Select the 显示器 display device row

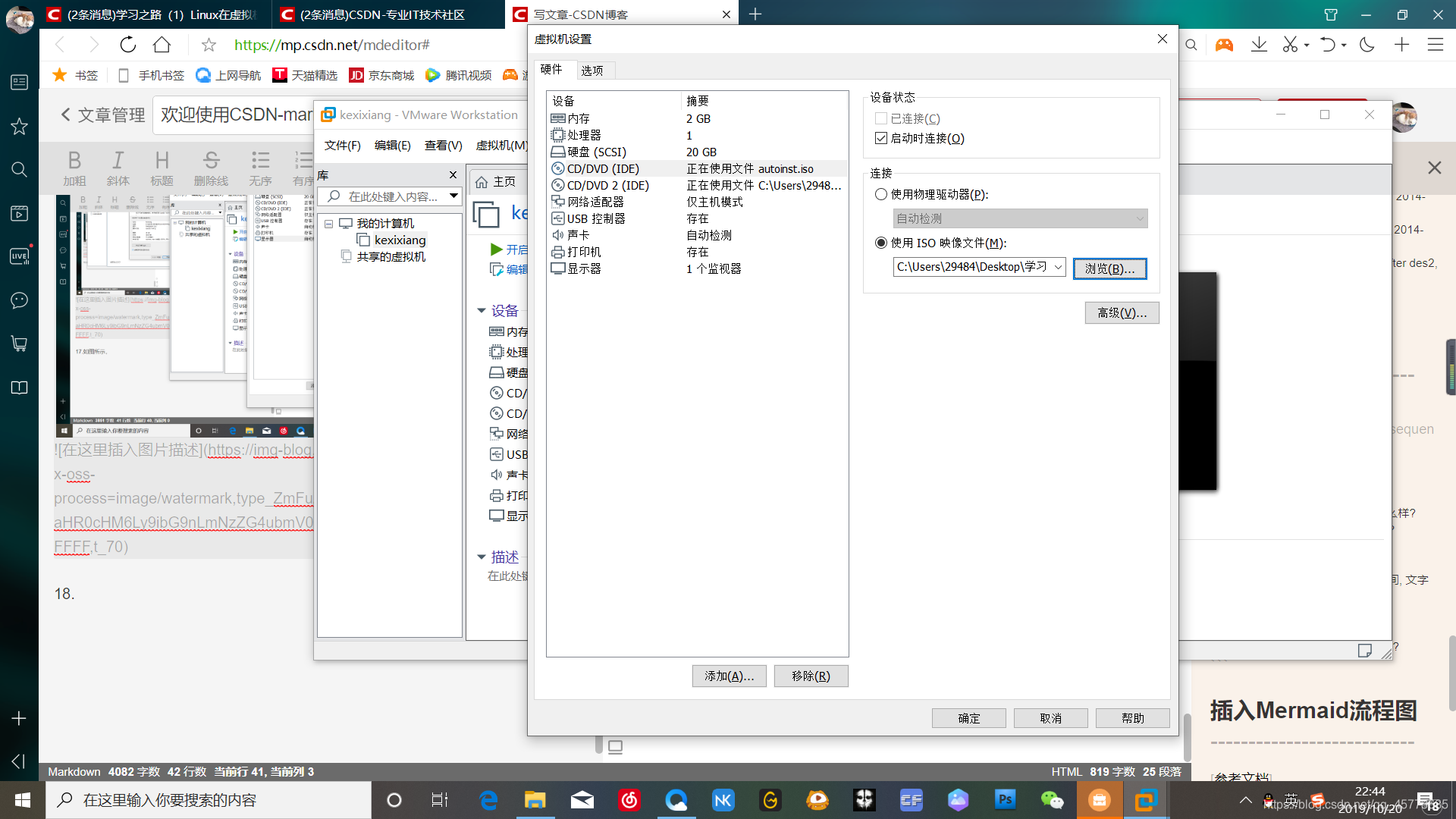697,268
